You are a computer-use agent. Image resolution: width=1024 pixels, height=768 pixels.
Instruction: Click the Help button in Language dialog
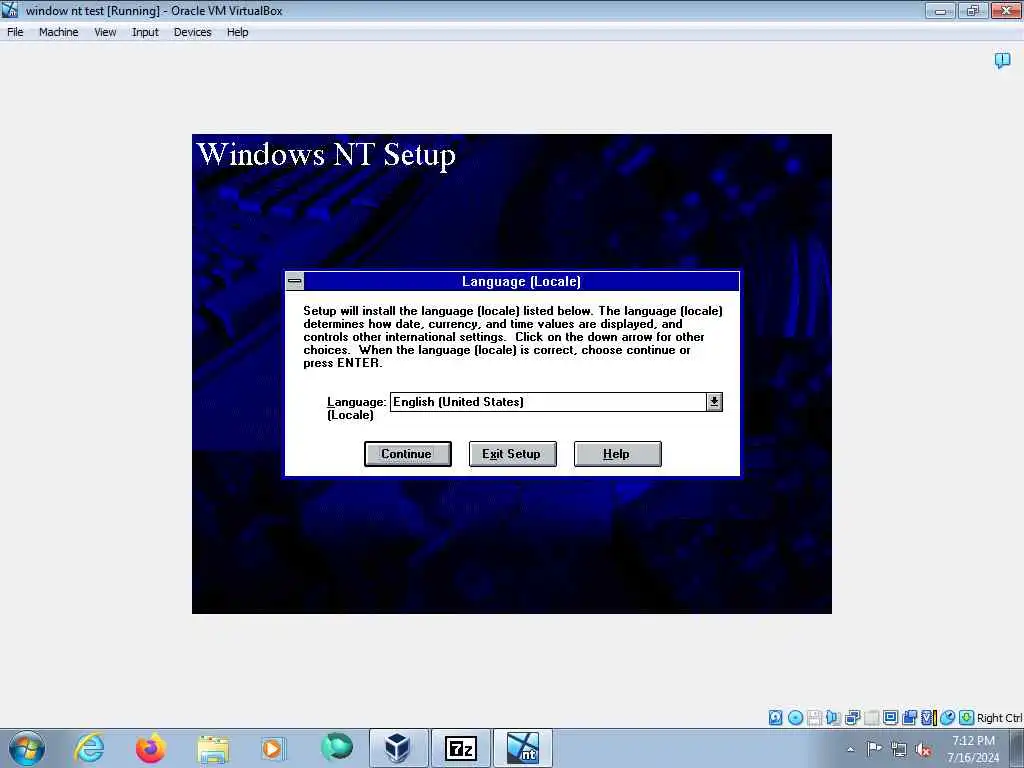click(x=617, y=454)
